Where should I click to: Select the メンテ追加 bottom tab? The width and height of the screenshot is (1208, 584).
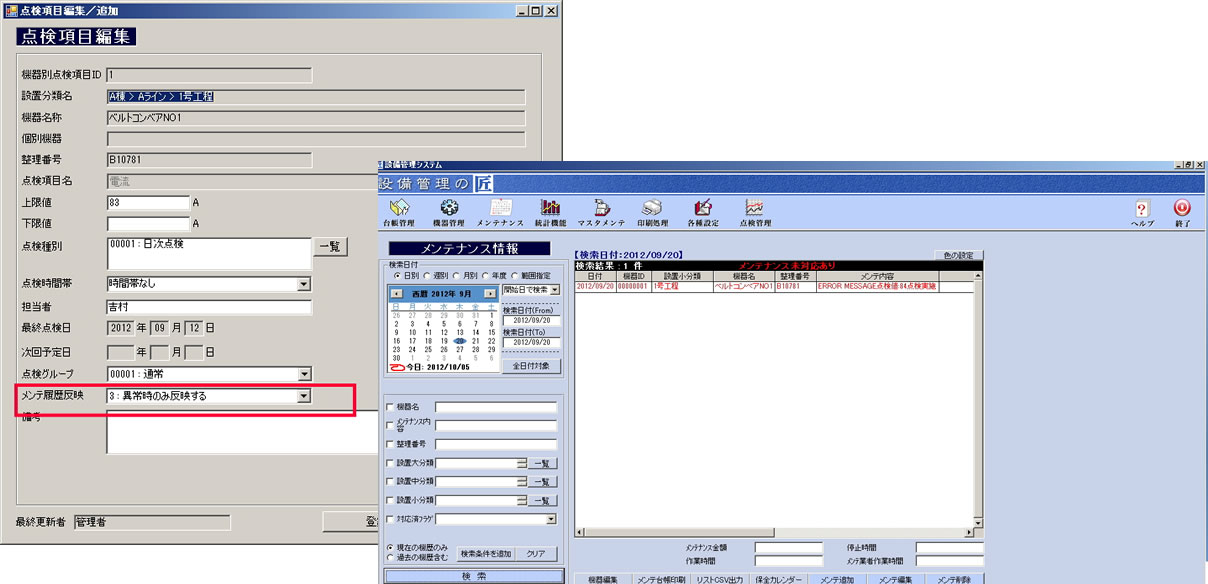click(837, 579)
